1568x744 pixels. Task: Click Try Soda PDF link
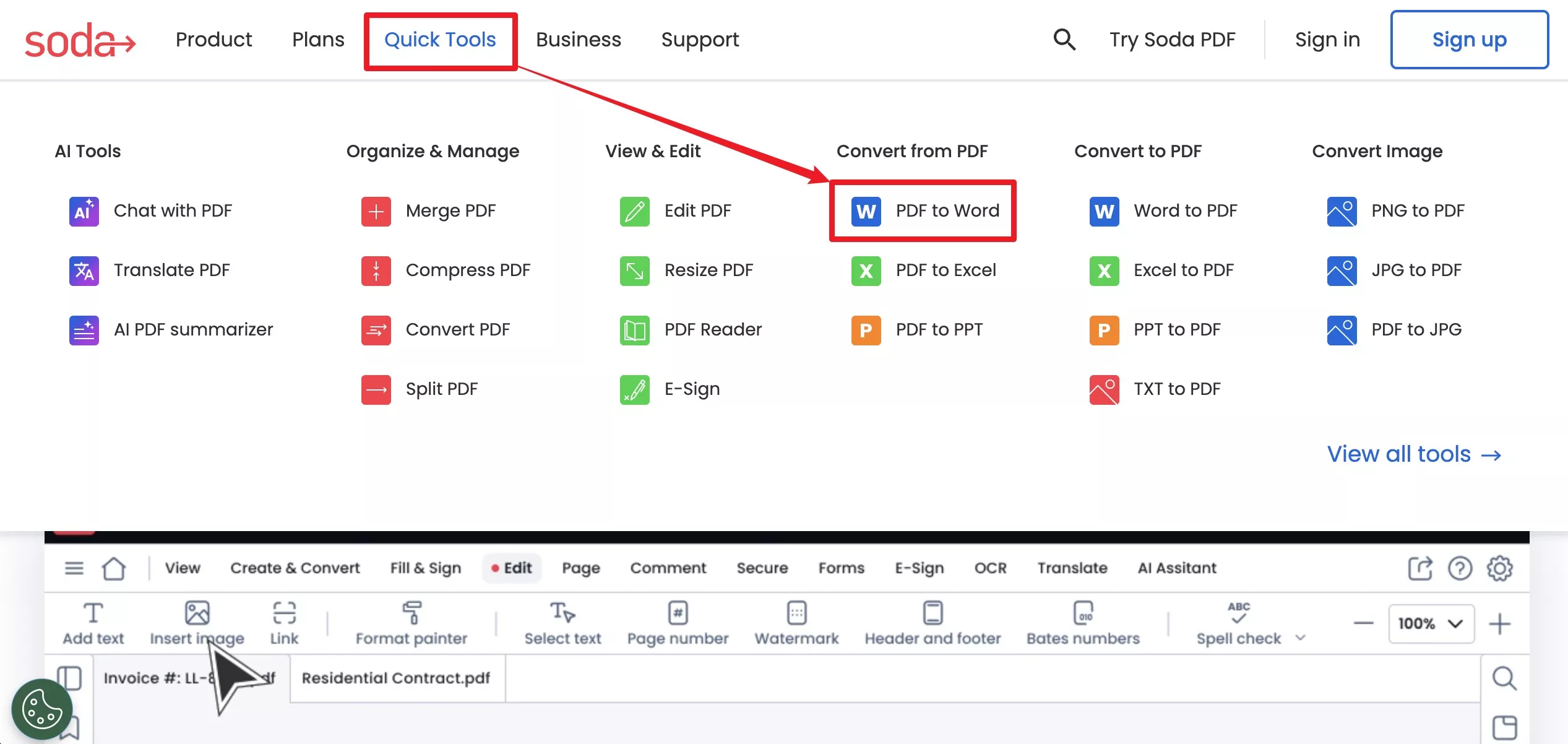point(1173,40)
